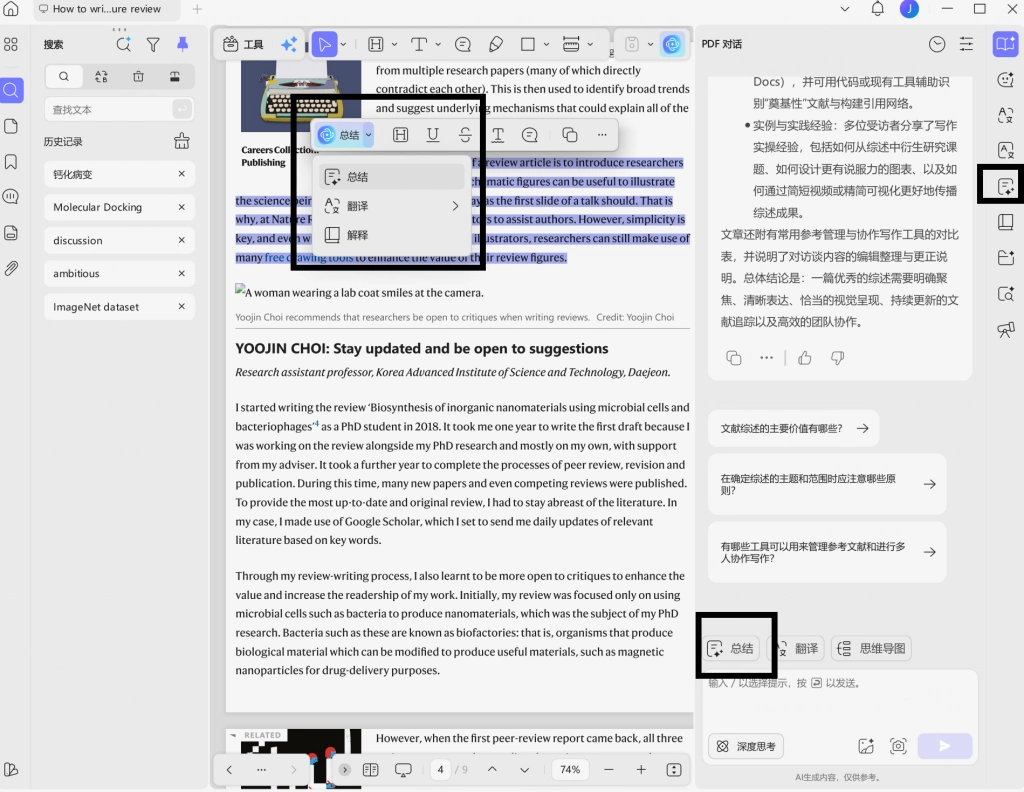1024x792 pixels.
Task: Toggle the pin on the search panel
Action: coord(182,44)
